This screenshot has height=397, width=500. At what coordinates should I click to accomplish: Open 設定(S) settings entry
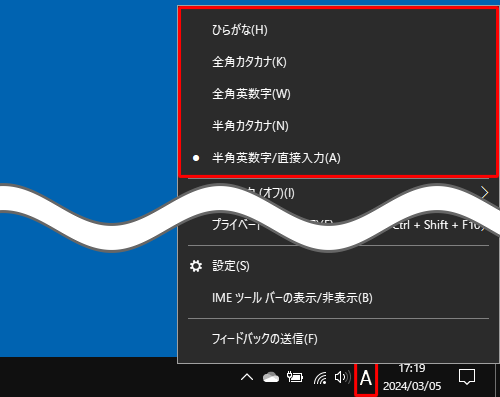(x=338, y=266)
